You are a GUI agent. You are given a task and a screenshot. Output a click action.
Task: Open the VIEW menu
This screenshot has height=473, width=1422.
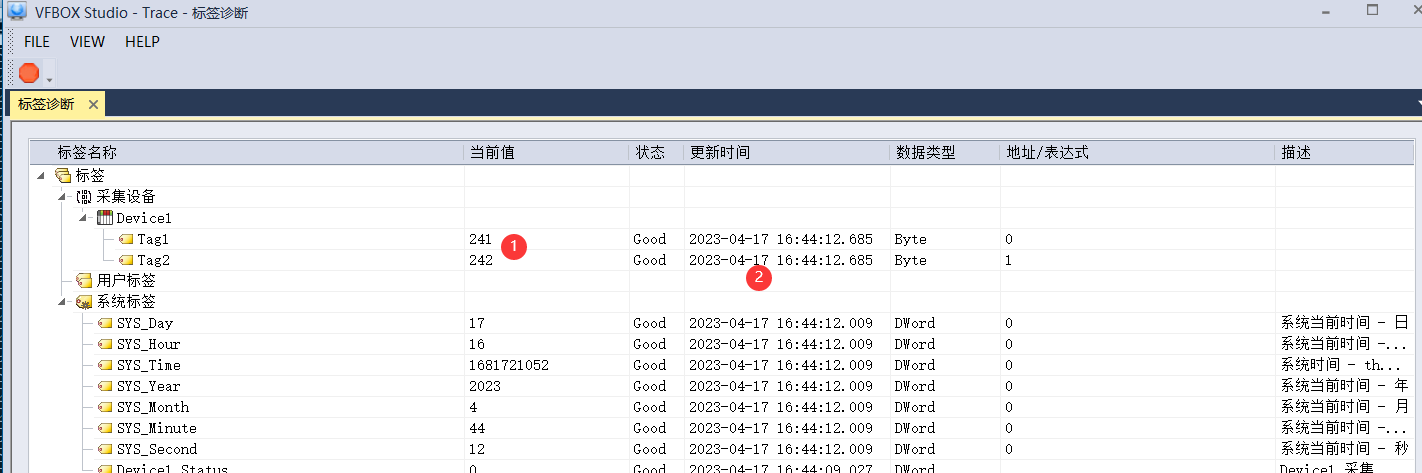click(87, 42)
